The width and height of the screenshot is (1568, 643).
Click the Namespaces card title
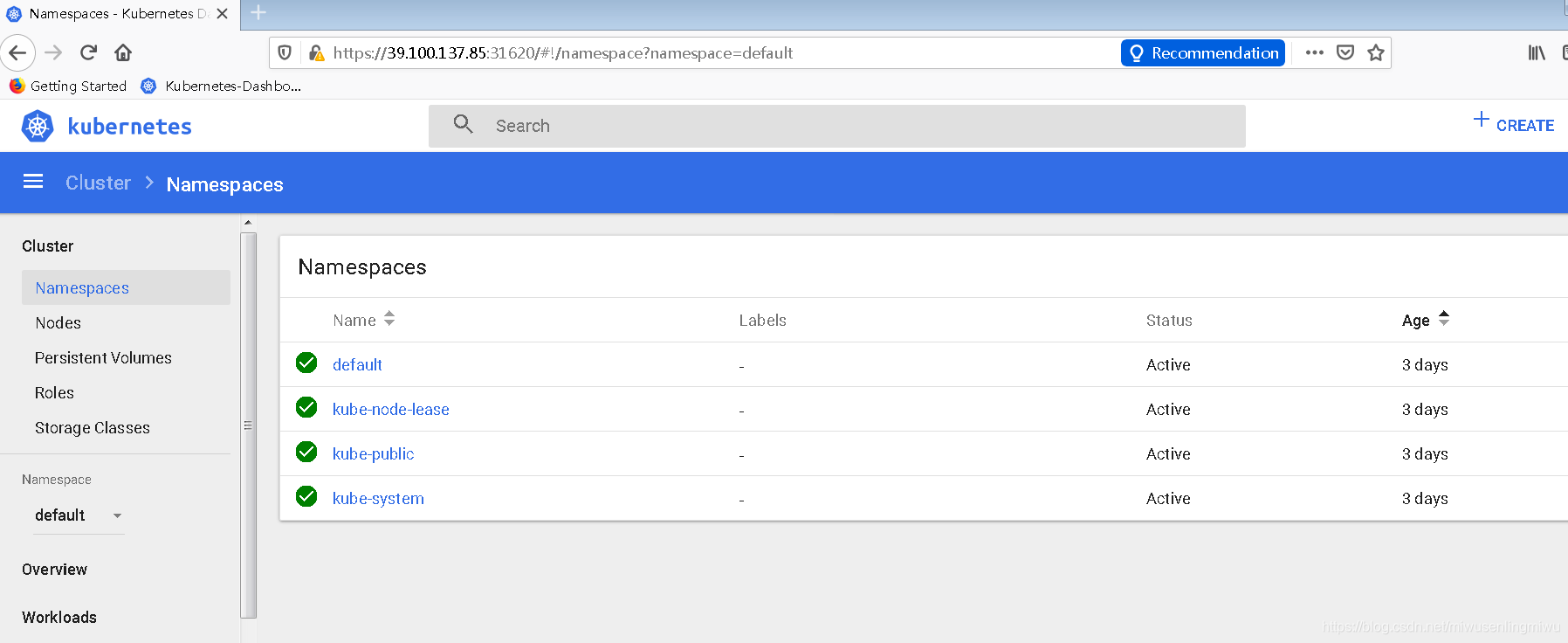362,267
